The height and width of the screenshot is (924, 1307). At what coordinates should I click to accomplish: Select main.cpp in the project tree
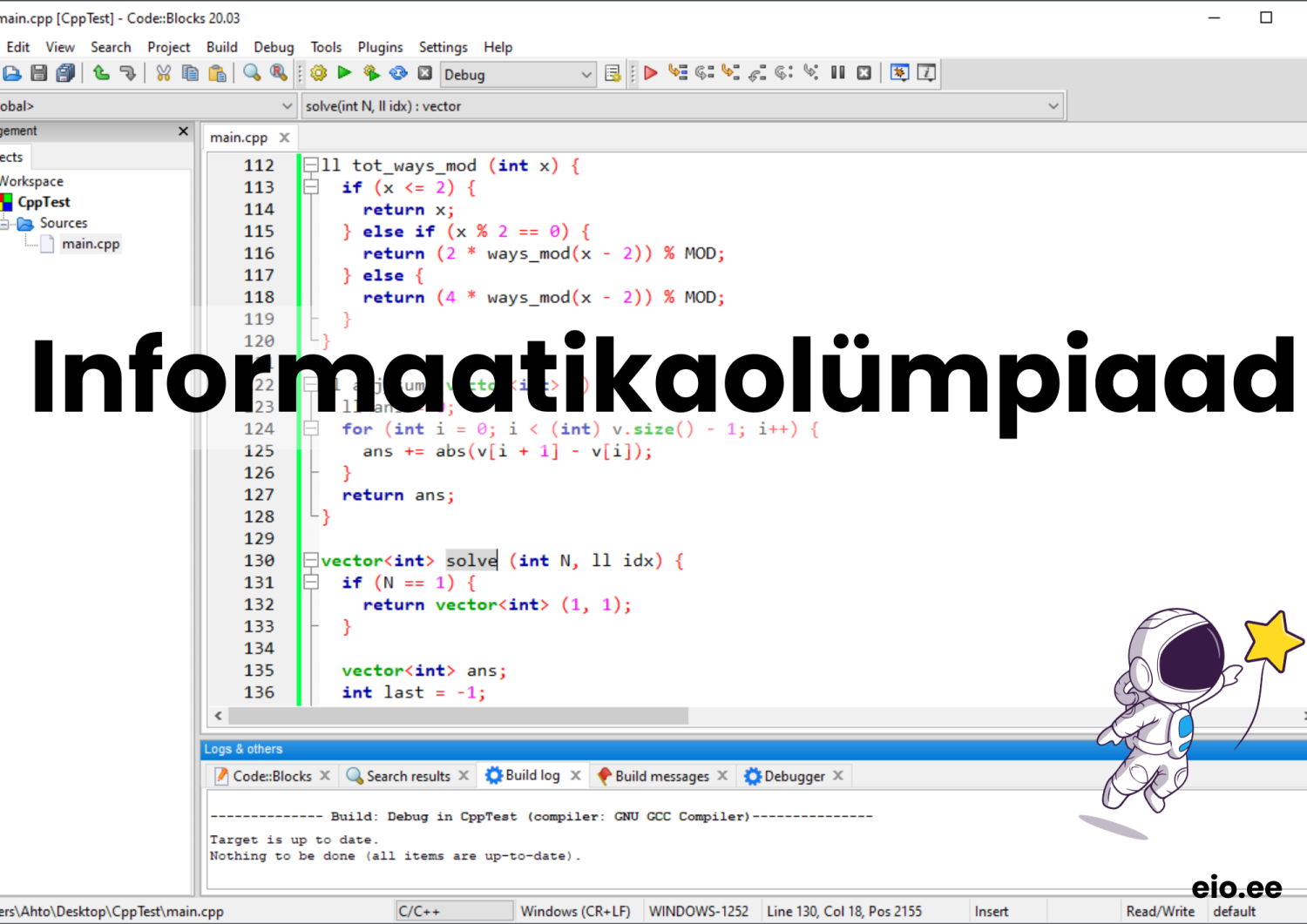point(91,244)
